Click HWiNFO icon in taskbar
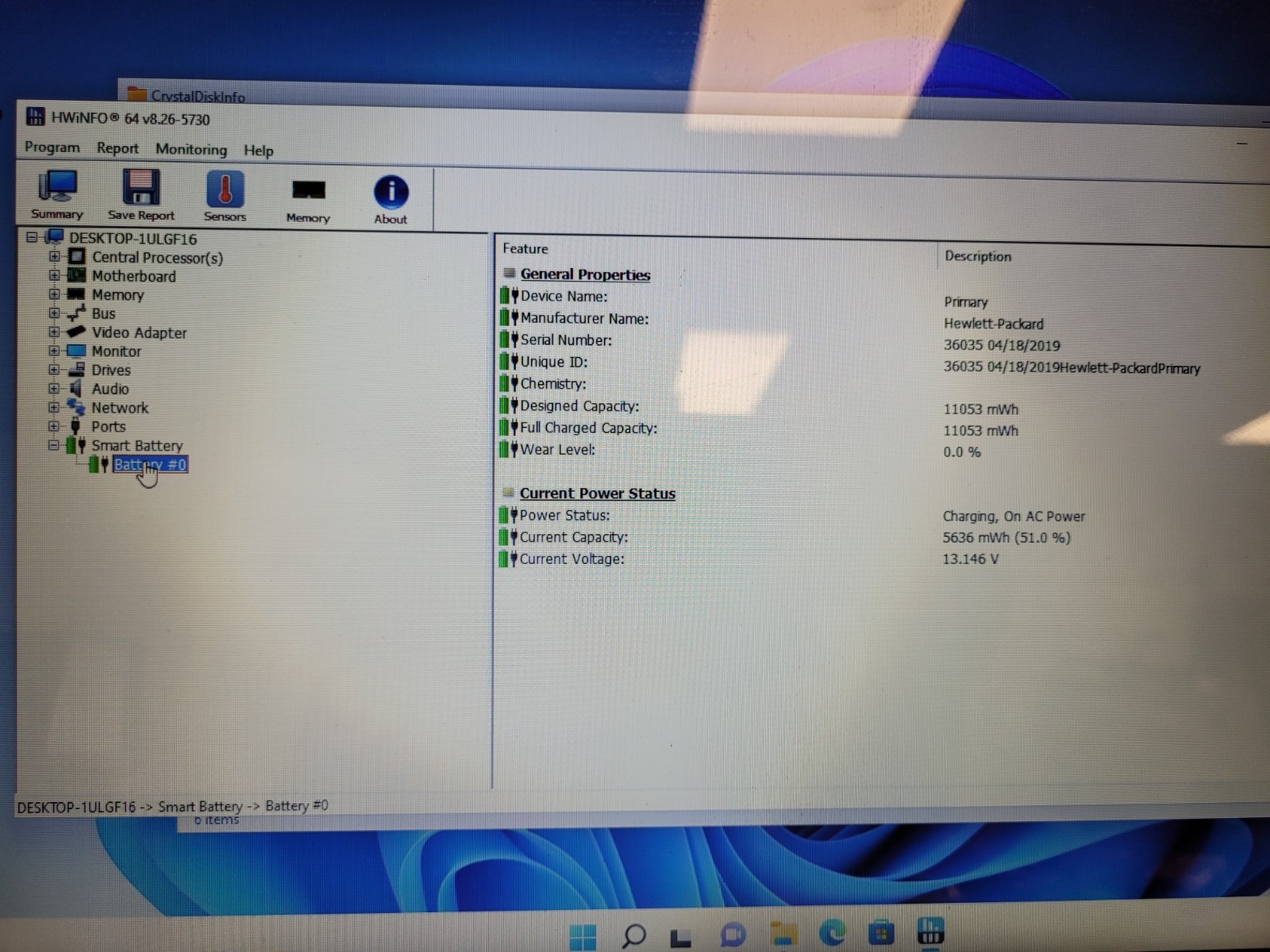Screen dimensions: 1270x952 [930, 931]
